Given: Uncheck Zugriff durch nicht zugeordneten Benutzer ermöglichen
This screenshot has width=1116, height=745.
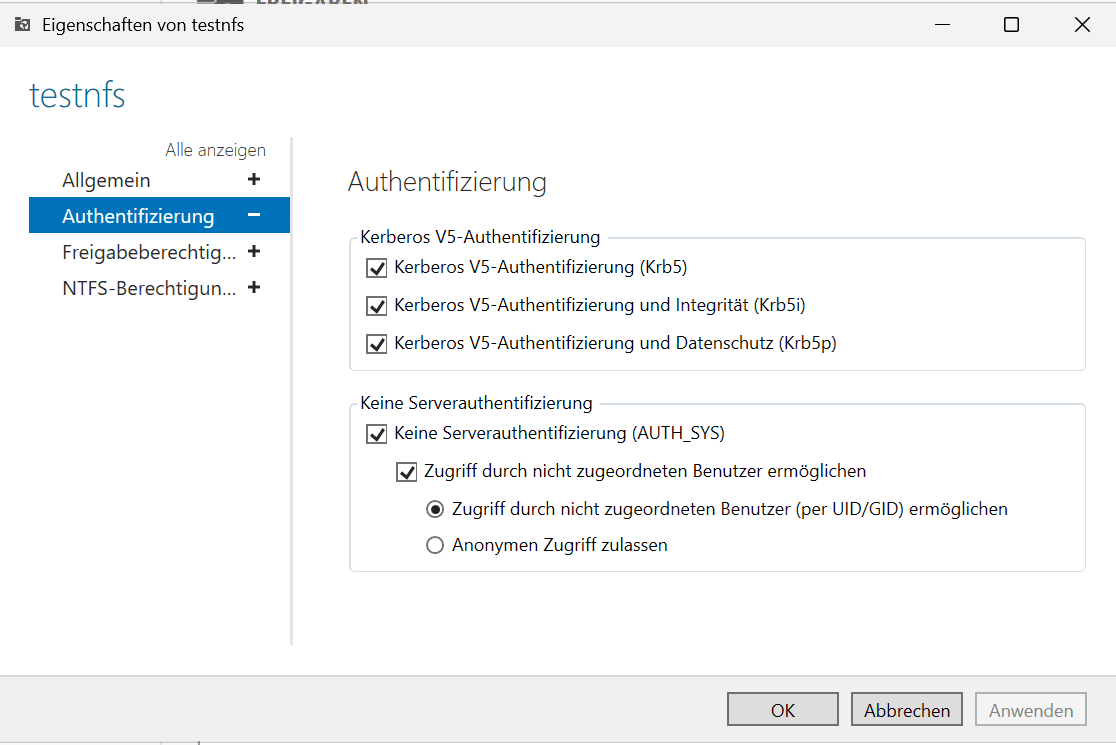Looking at the screenshot, I should 407,471.
